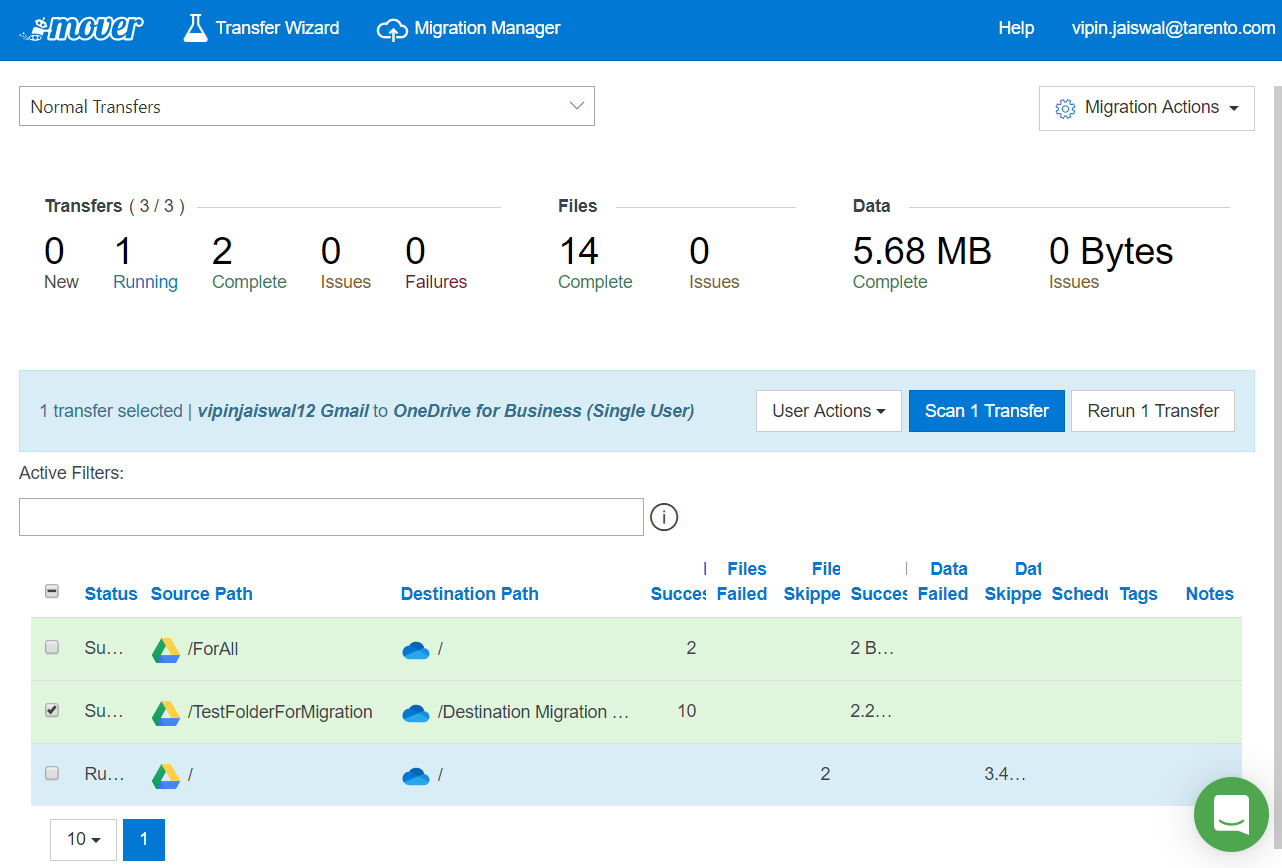Select the Migration Manager cloud icon
Viewport: 1282px width, 868px height.
coord(393,27)
